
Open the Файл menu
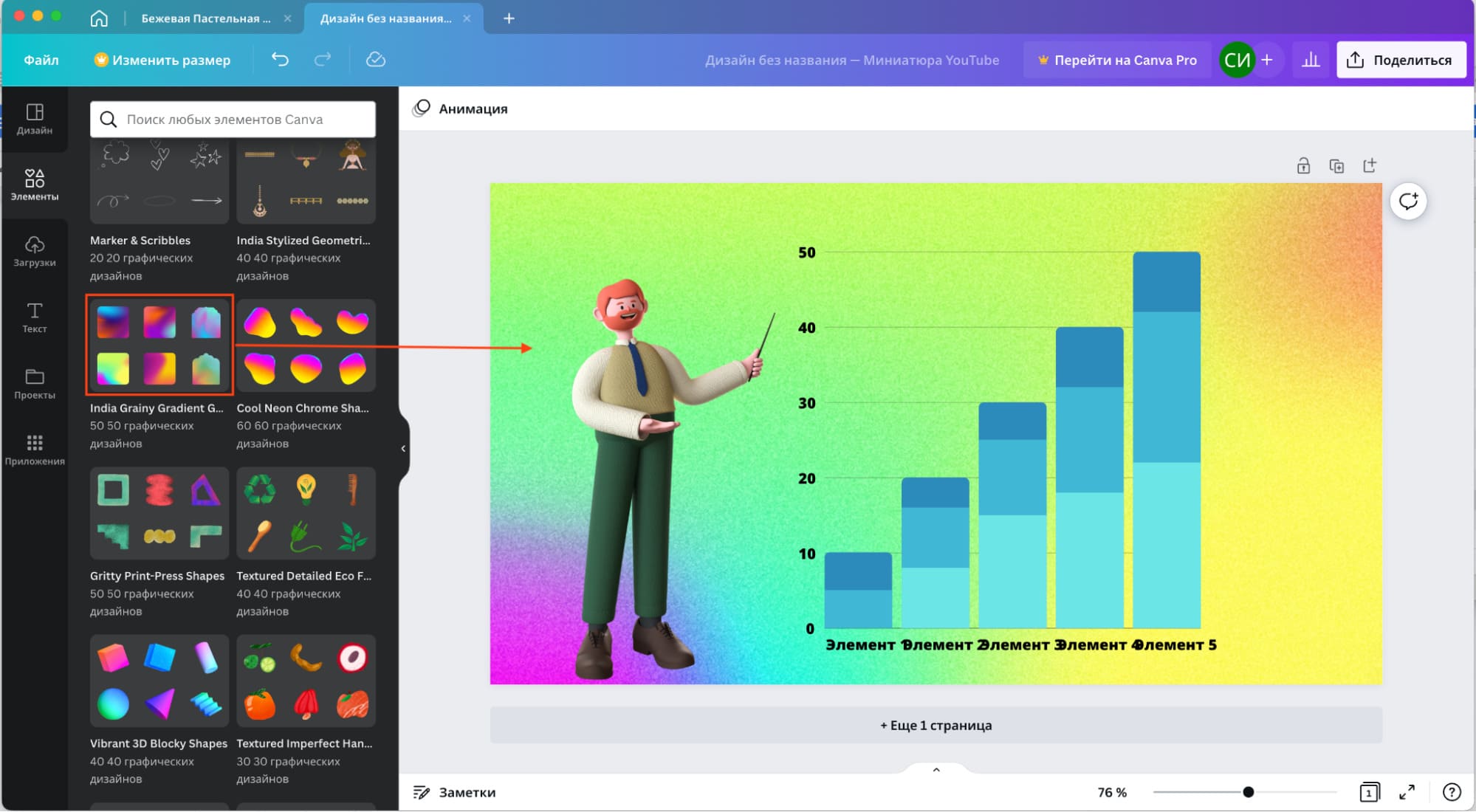[41, 60]
